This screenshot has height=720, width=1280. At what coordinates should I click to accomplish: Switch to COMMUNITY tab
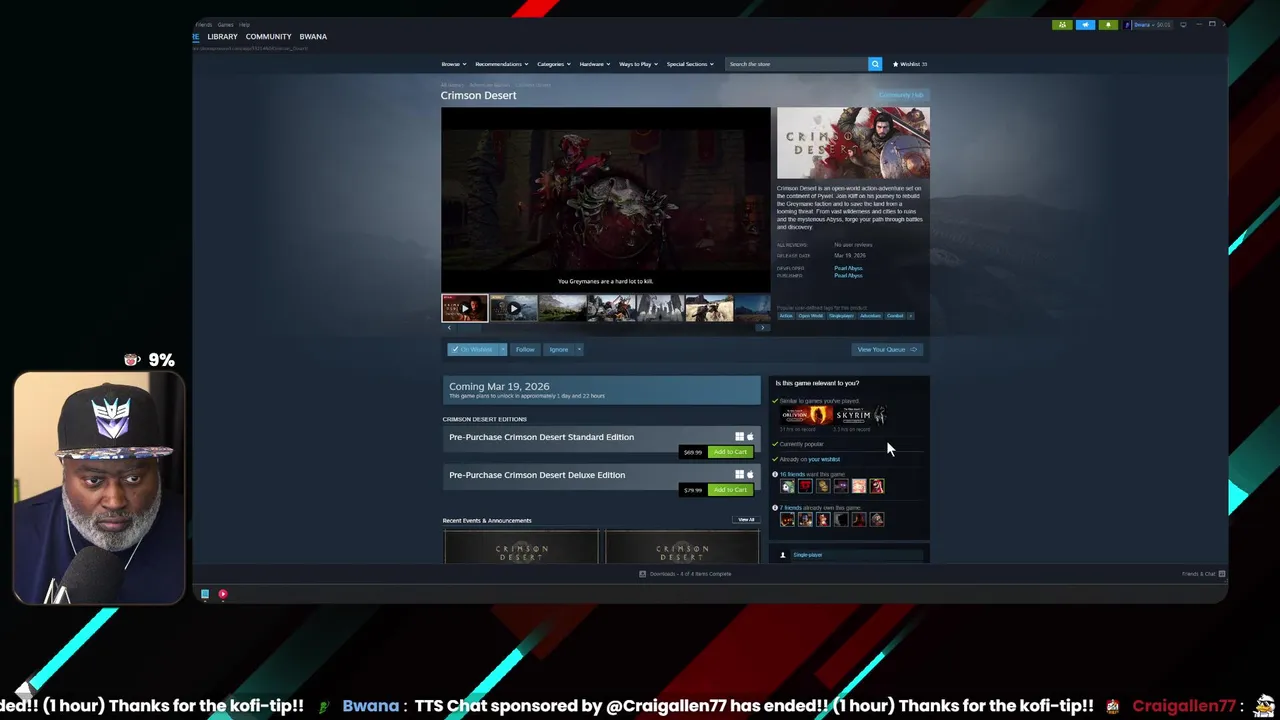tap(268, 37)
